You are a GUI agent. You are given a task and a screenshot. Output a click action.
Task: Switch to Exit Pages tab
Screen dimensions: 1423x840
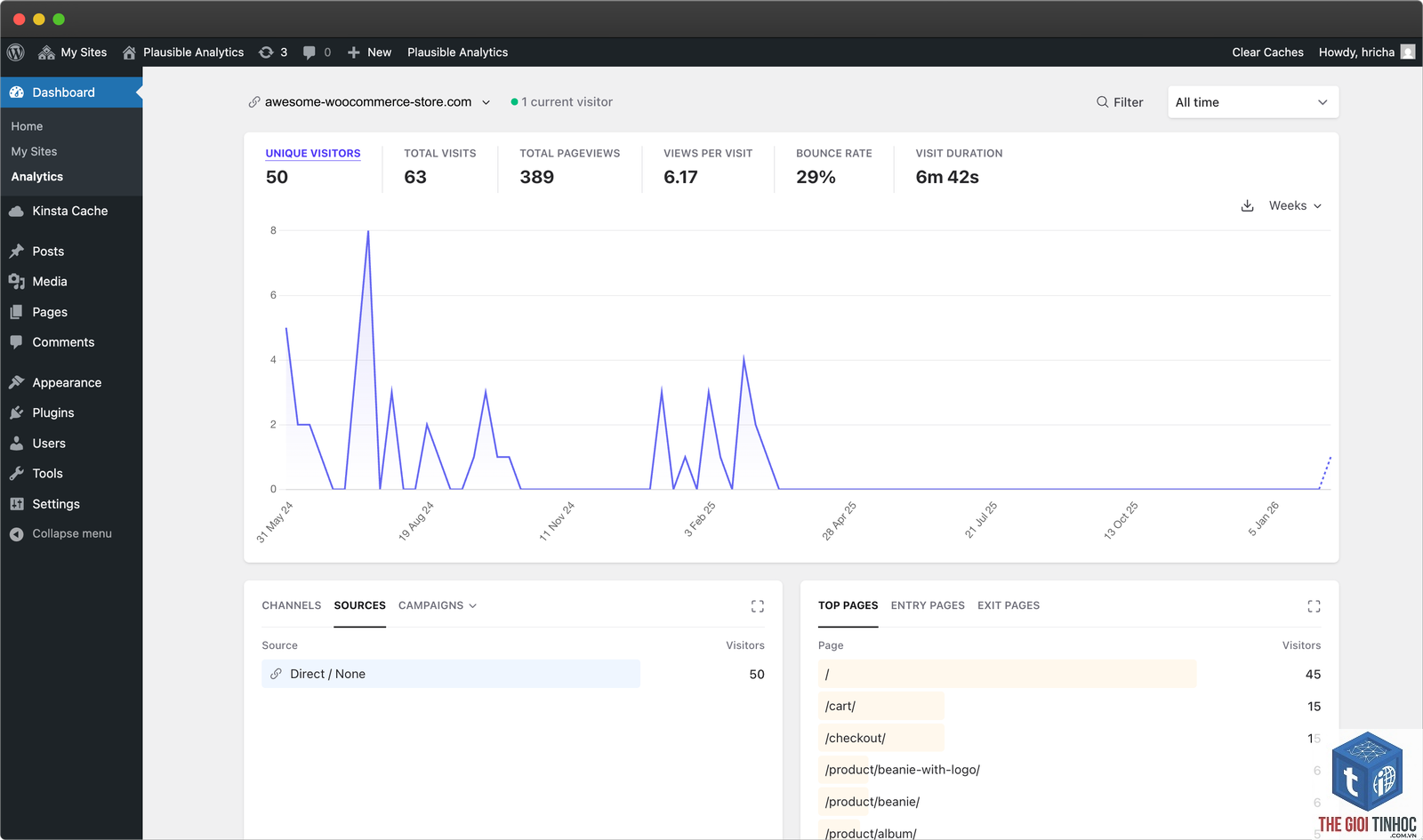click(x=1009, y=605)
